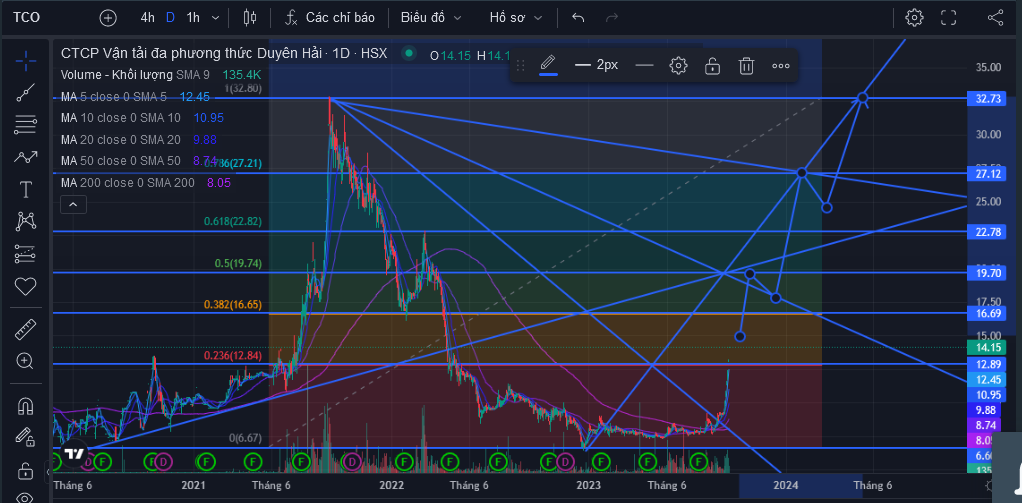The height and width of the screenshot is (503, 1022).
Task: Open the favorite heart icon tools
Action: [25, 287]
